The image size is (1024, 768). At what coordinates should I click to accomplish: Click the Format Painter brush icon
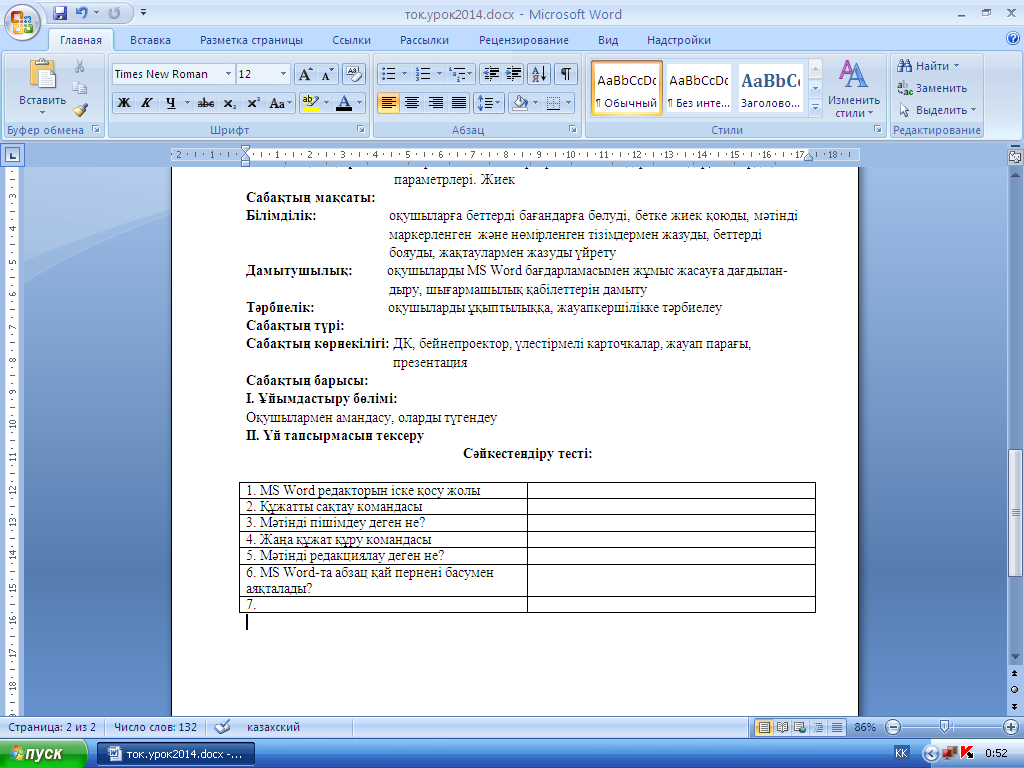click(x=80, y=109)
